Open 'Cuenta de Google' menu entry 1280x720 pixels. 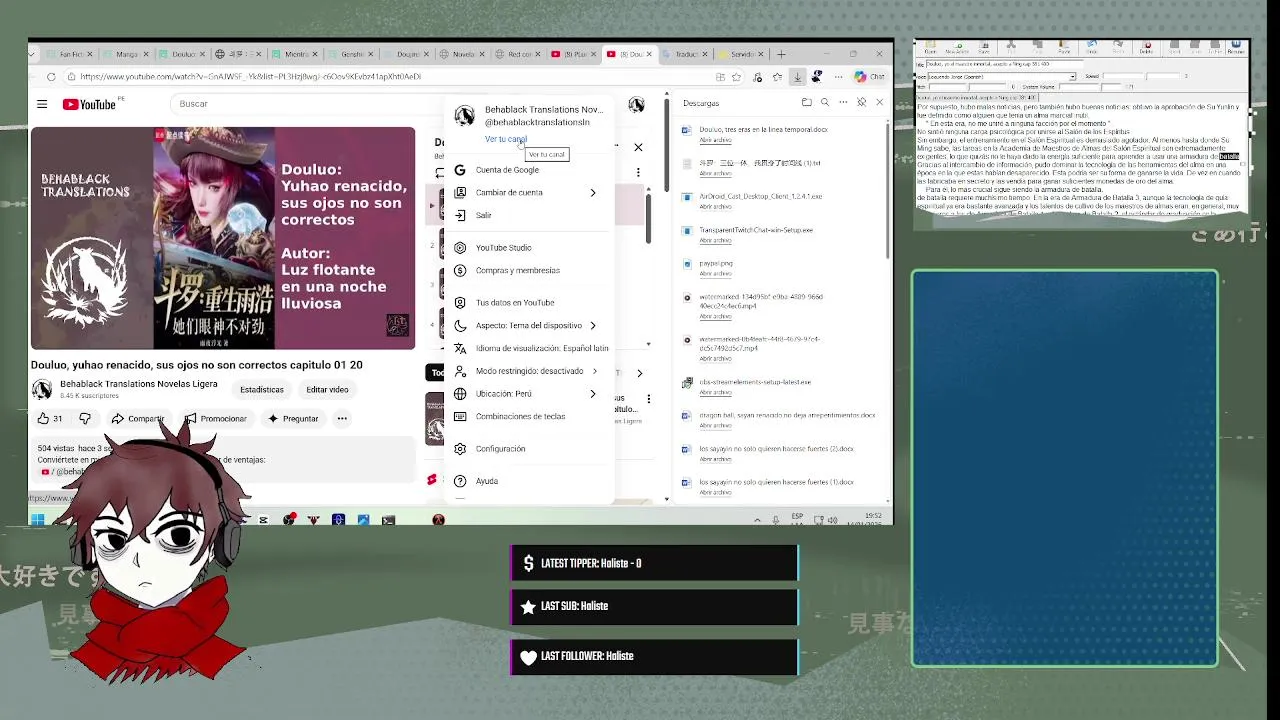(507, 170)
